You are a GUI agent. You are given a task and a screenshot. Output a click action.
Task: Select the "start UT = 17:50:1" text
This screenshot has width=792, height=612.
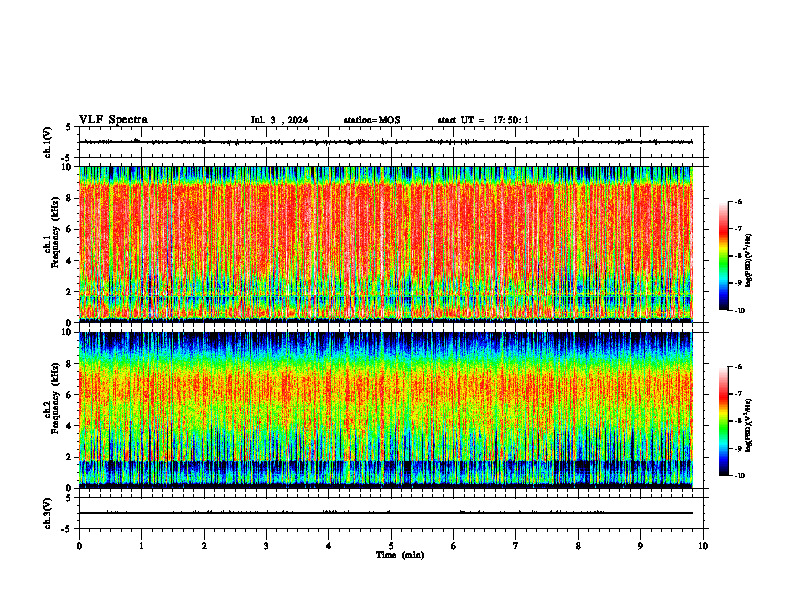point(483,120)
